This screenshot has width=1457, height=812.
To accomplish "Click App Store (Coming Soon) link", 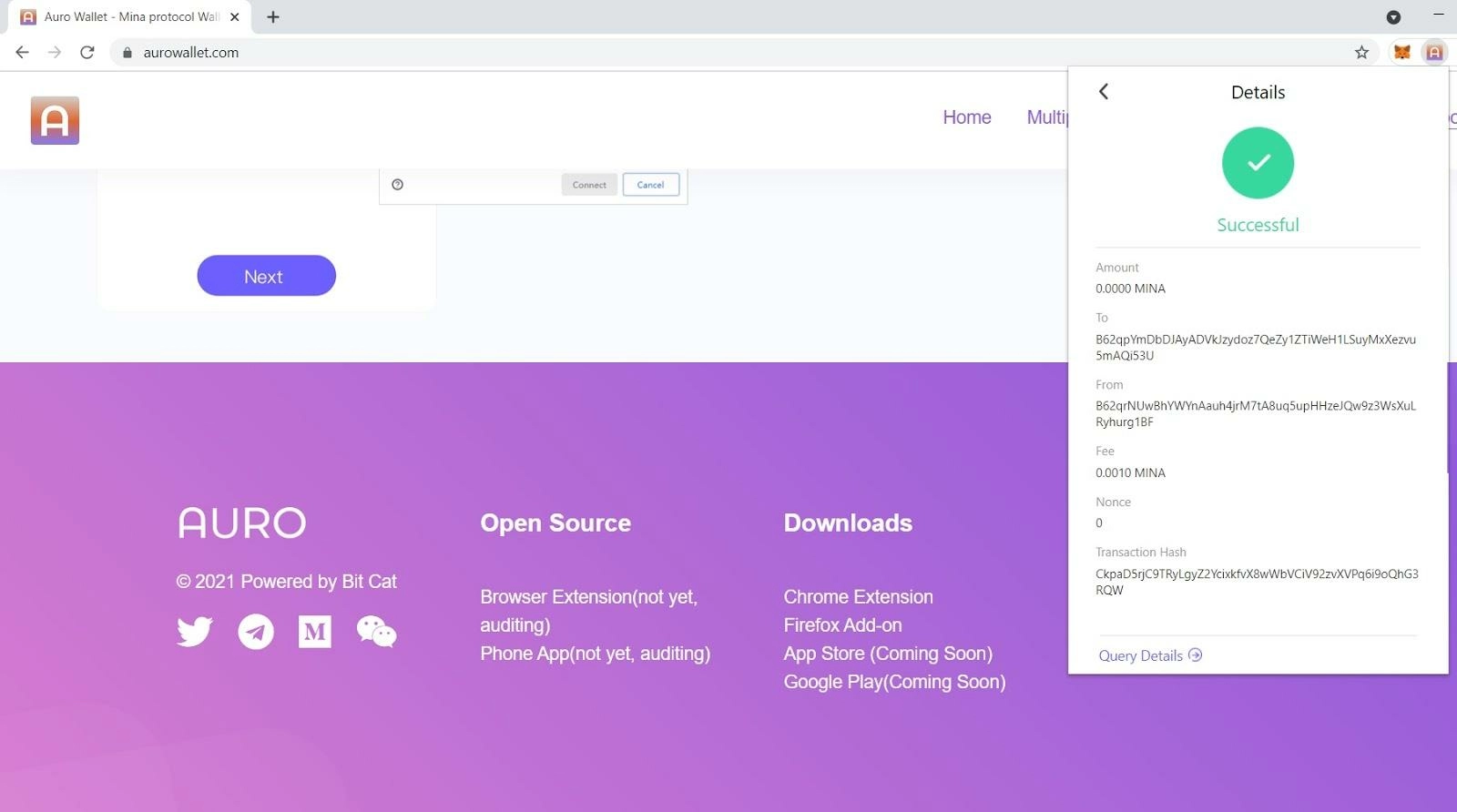I will (x=888, y=653).
